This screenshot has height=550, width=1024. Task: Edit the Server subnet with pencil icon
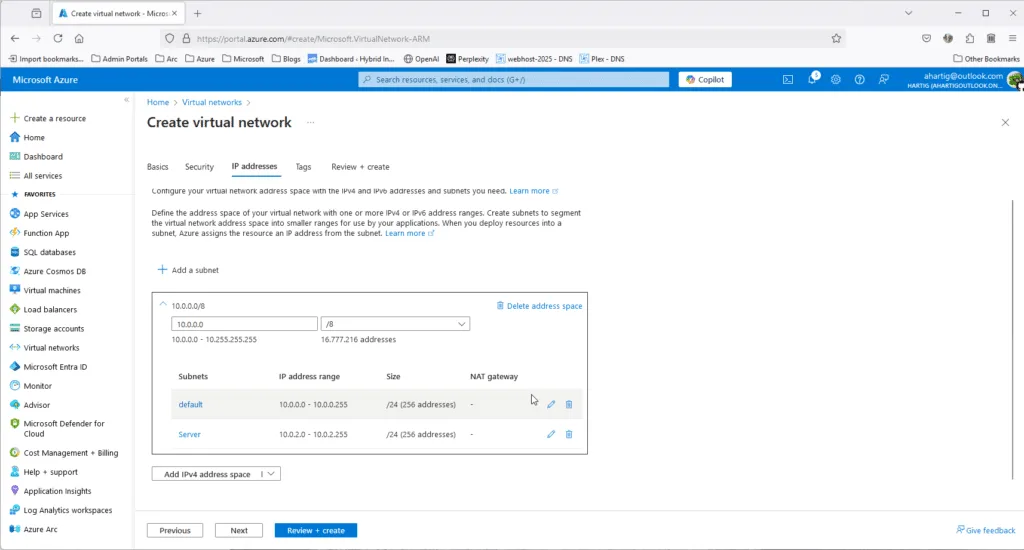[551, 434]
